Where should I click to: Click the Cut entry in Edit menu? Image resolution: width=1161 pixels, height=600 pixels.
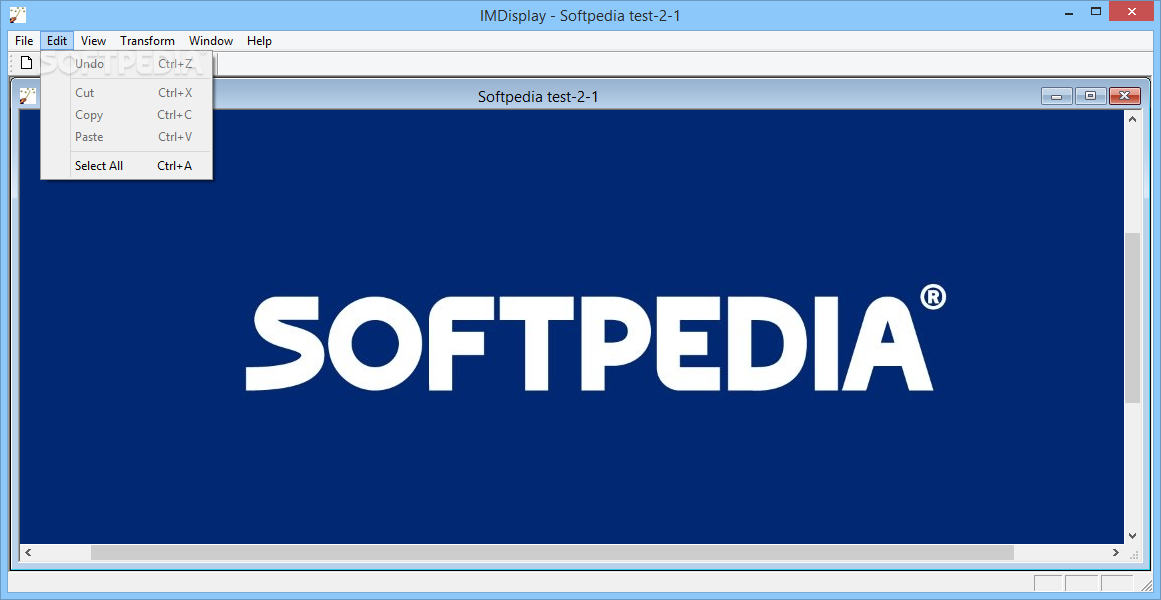pyautogui.click(x=127, y=93)
